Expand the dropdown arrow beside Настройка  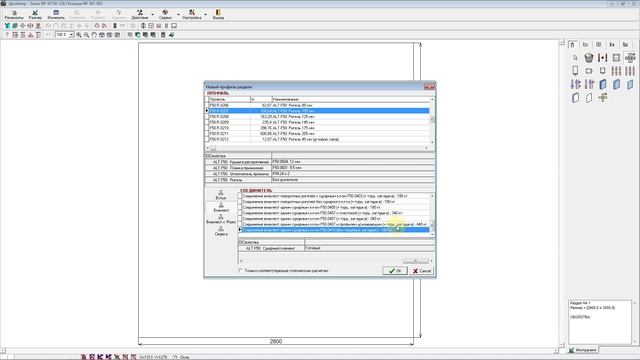205,15
